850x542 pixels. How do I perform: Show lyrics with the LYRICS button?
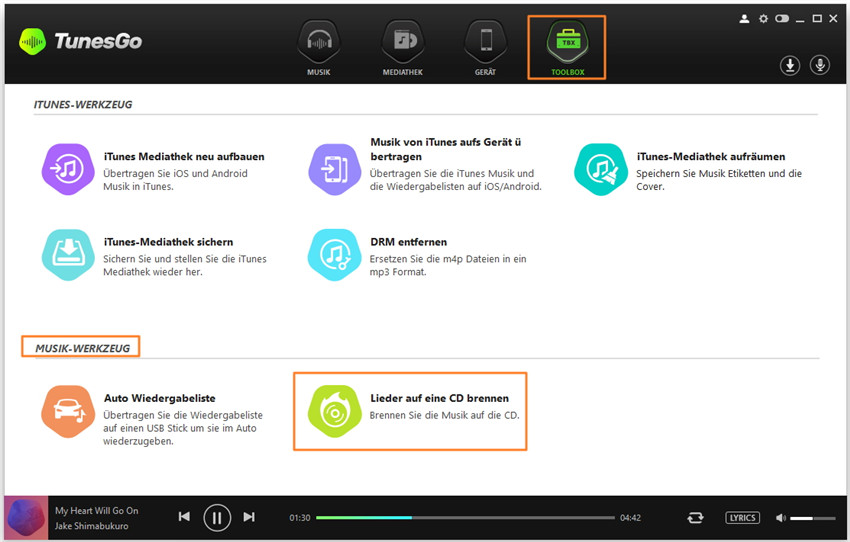(x=742, y=518)
